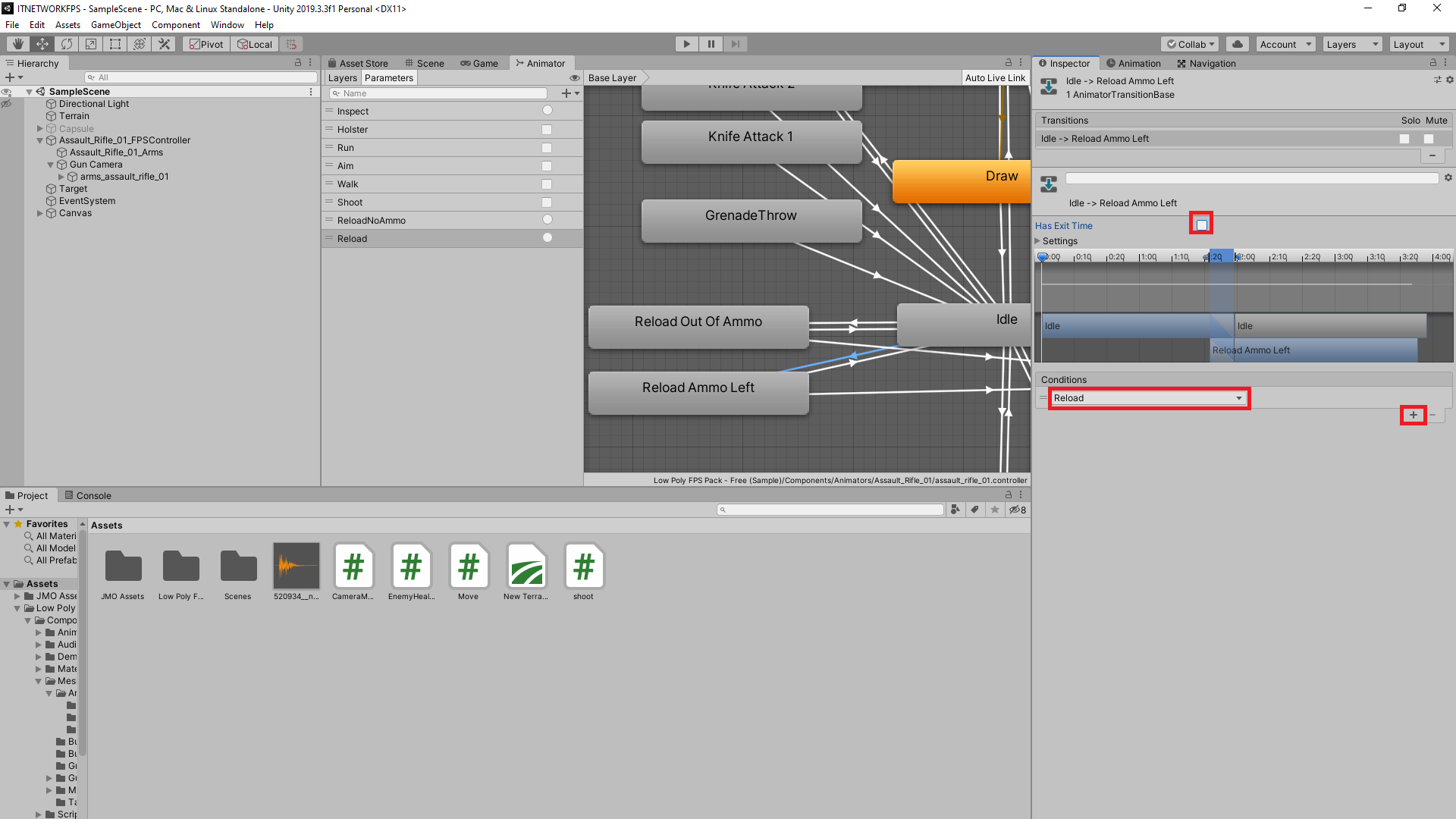1456x819 pixels.
Task: Toggle Pivot mode in the toolbar
Action: tap(206, 43)
